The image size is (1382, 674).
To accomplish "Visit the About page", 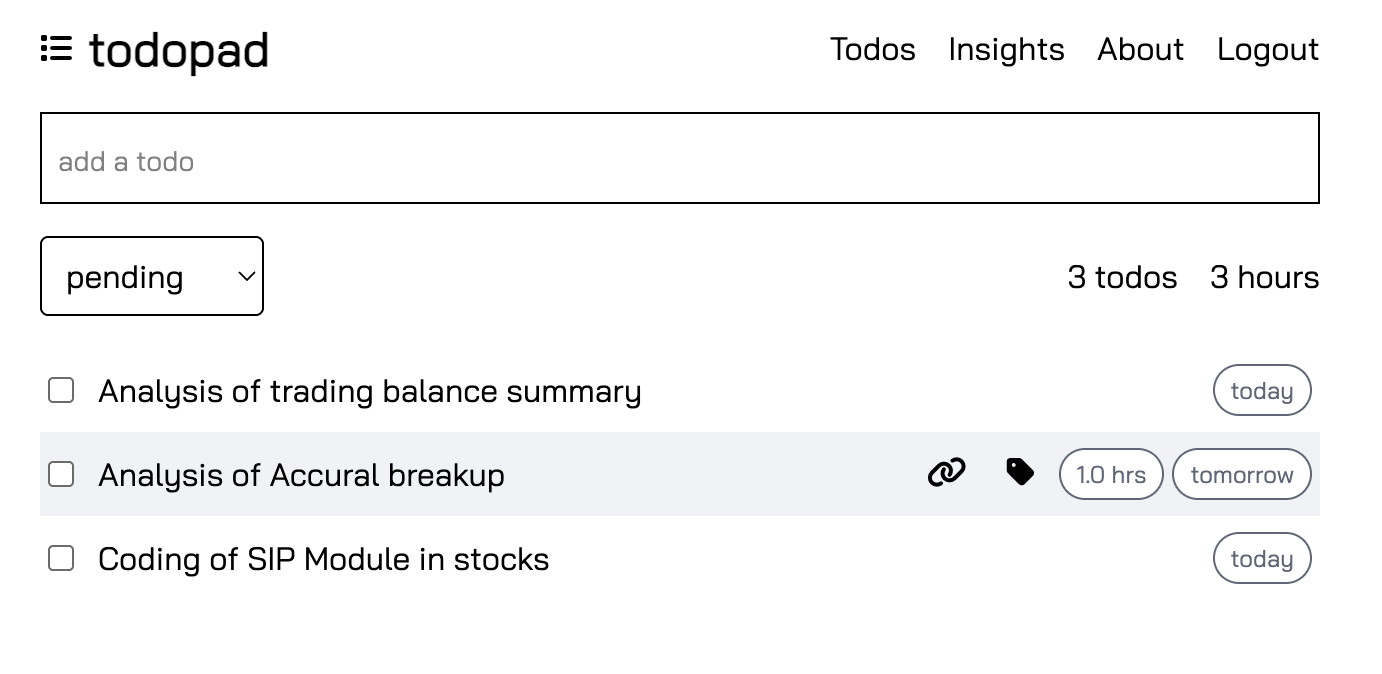I will 1140,49.
